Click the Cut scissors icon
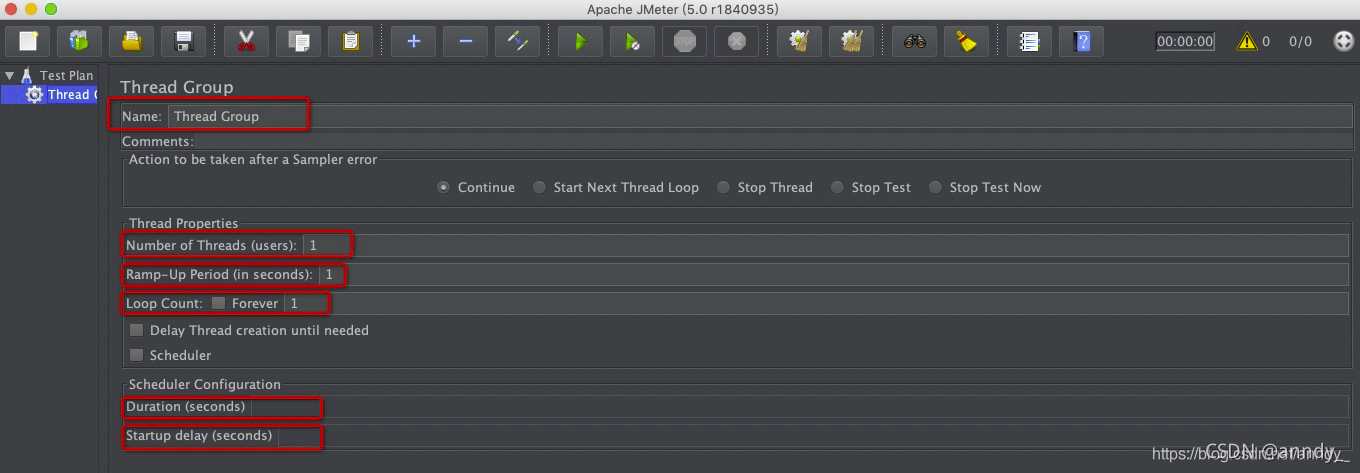This screenshot has width=1360, height=473. point(246,42)
